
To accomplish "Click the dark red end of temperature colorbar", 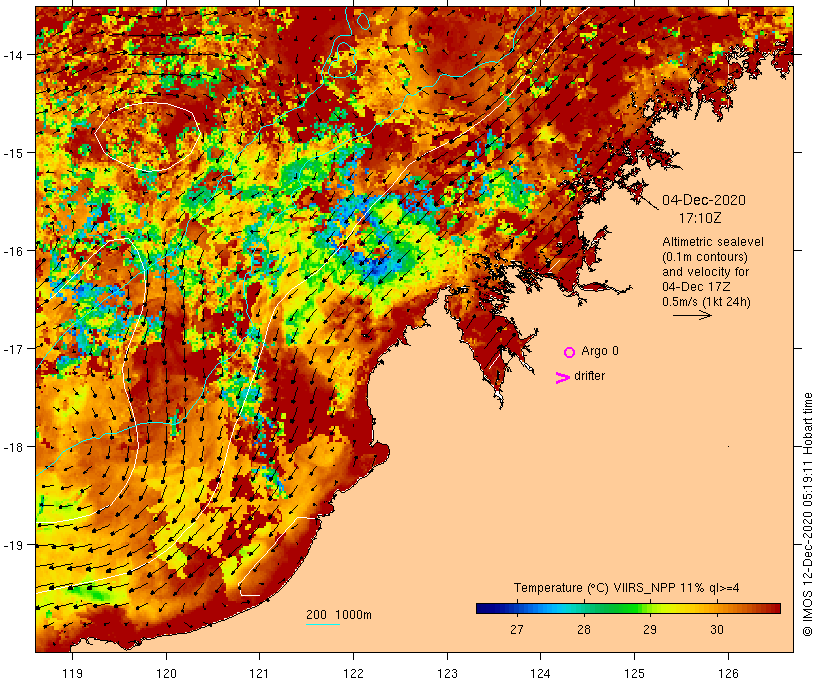I will point(775,608).
